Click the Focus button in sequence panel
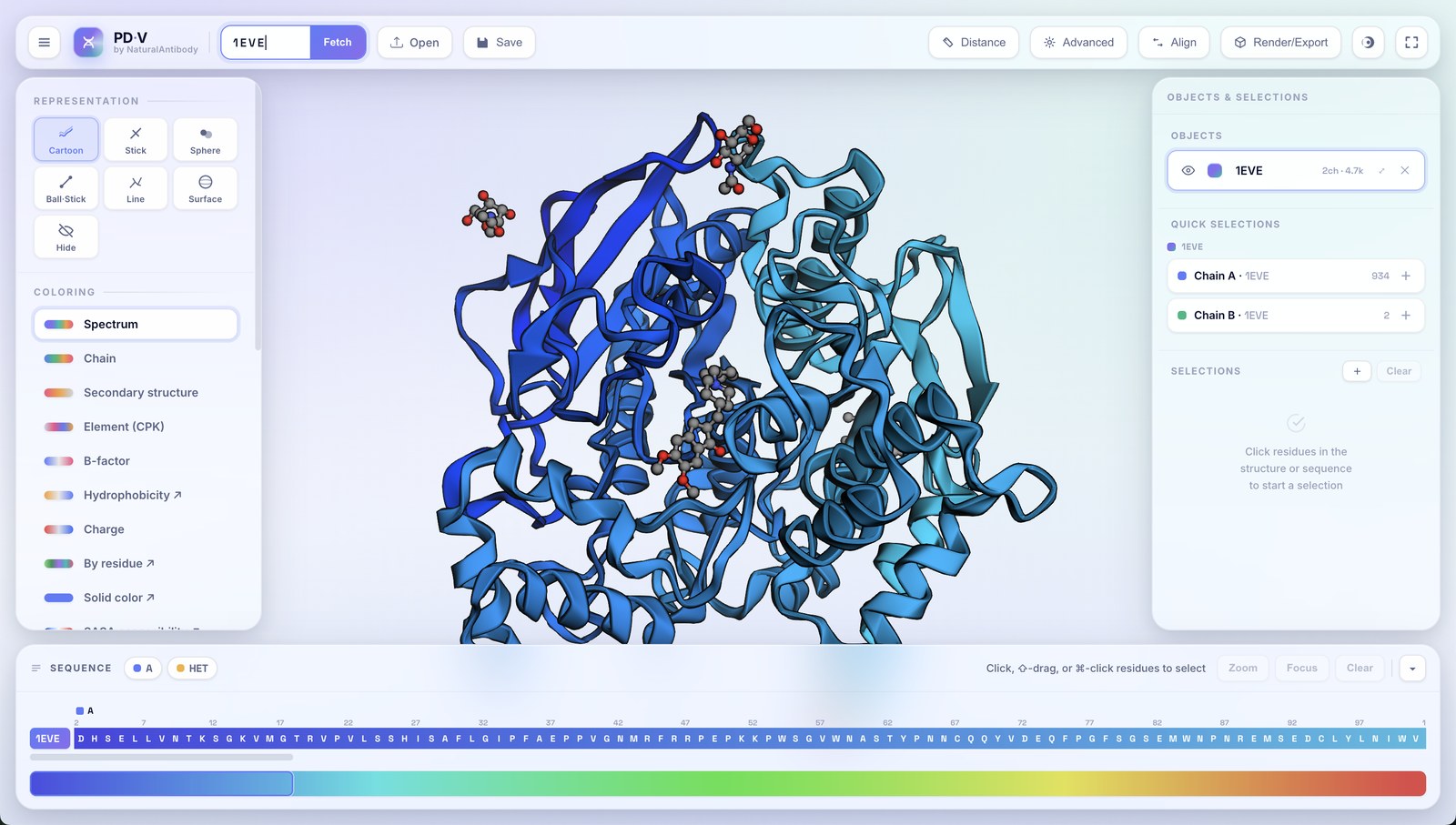1456x825 pixels. click(x=1302, y=669)
